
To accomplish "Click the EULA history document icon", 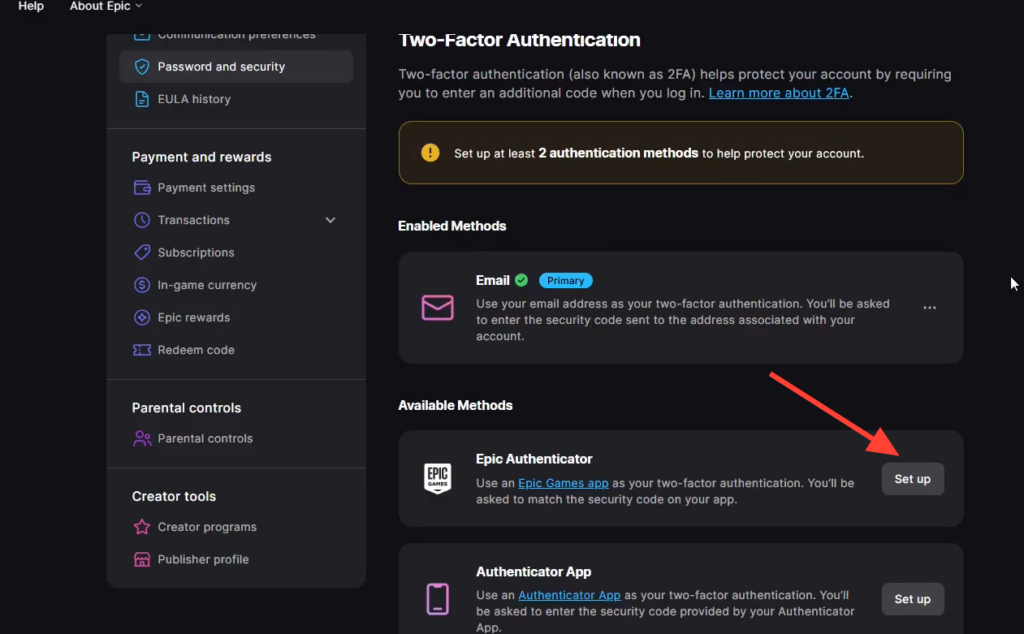I will 142,99.
